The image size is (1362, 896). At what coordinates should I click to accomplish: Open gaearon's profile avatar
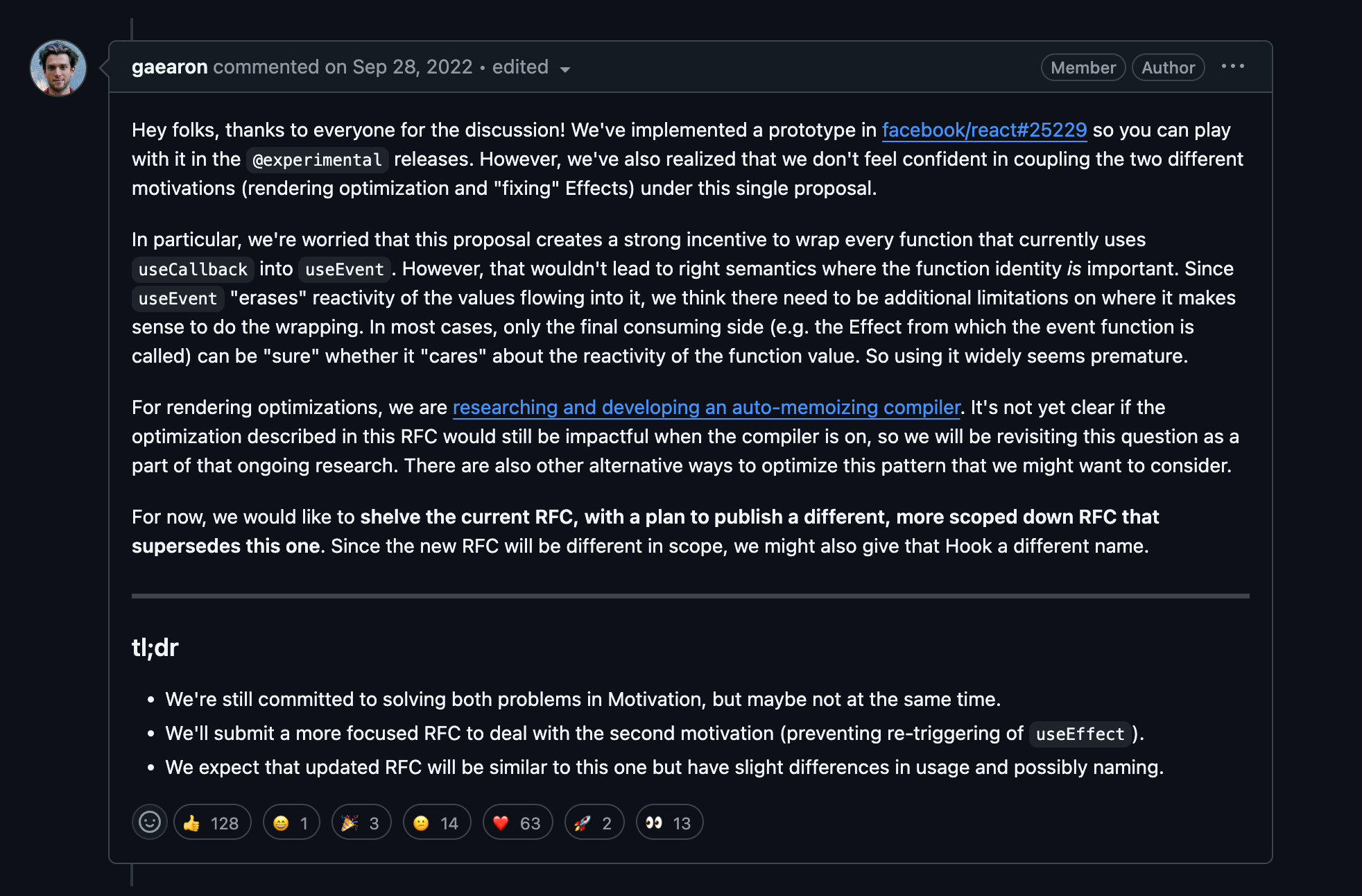click(x=58, y=68)
